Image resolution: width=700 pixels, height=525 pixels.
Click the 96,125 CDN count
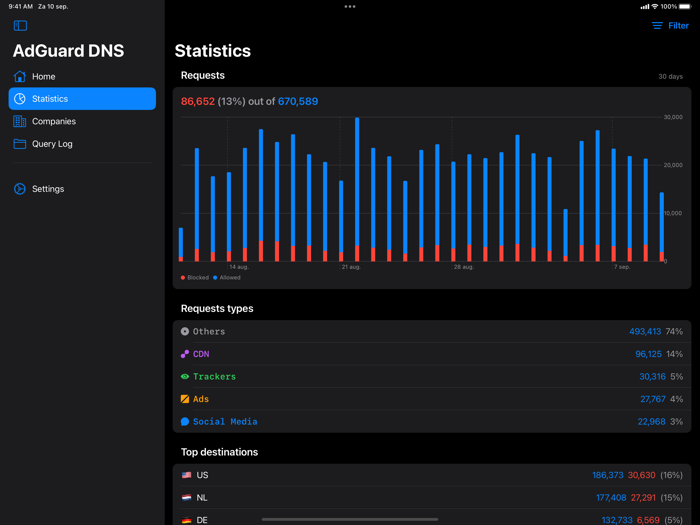pos(648,354)
